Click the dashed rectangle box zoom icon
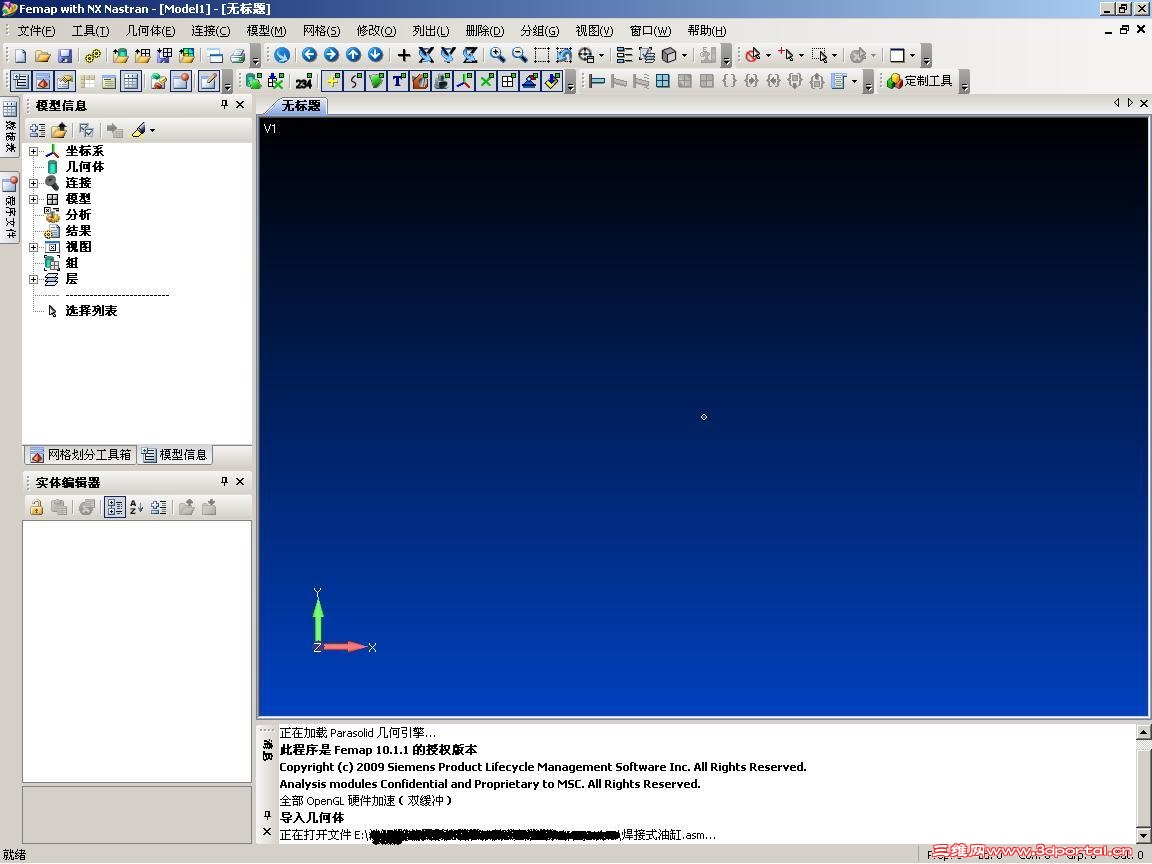Screen dimensions: 1152x864 point(541,55)
